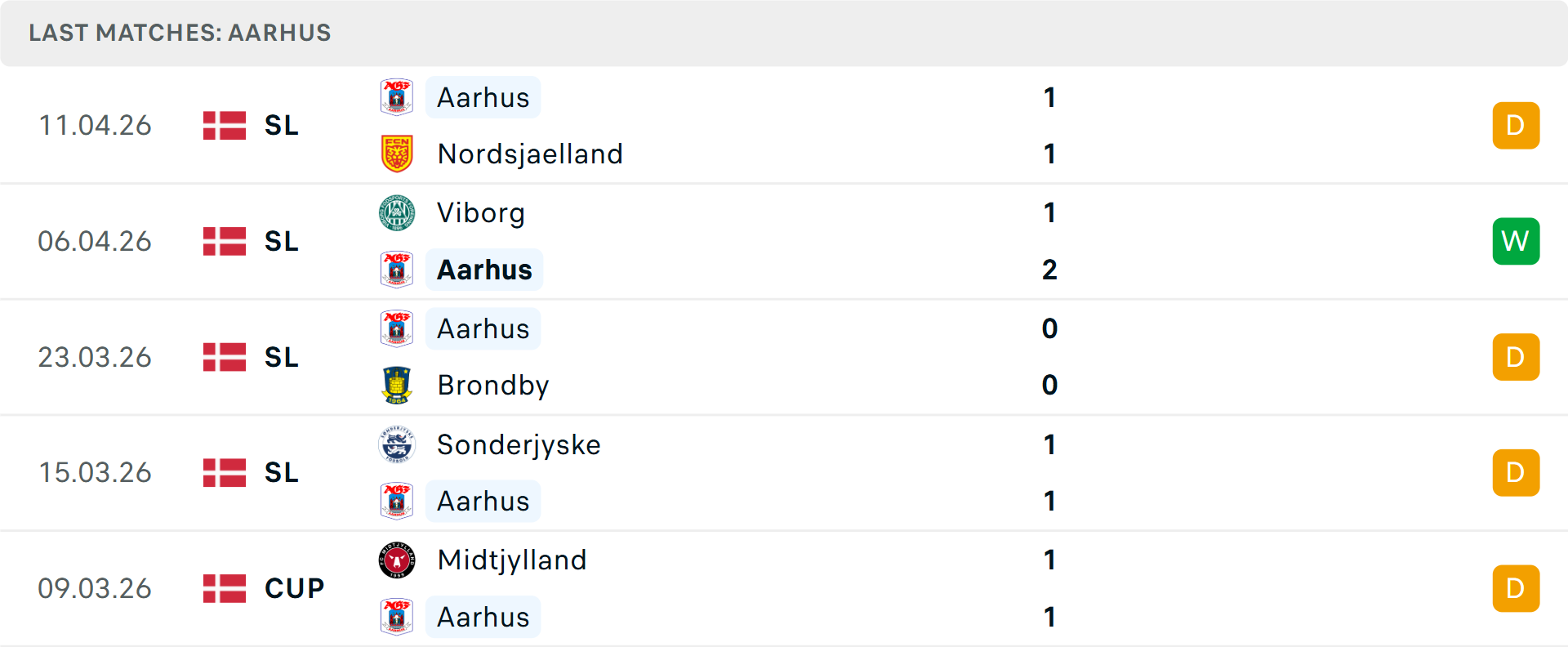This screenshot has height=647, width=1568.
Task: Select the Midtjylland club logo
Action: pyautogui.click(x=397, y=560)
